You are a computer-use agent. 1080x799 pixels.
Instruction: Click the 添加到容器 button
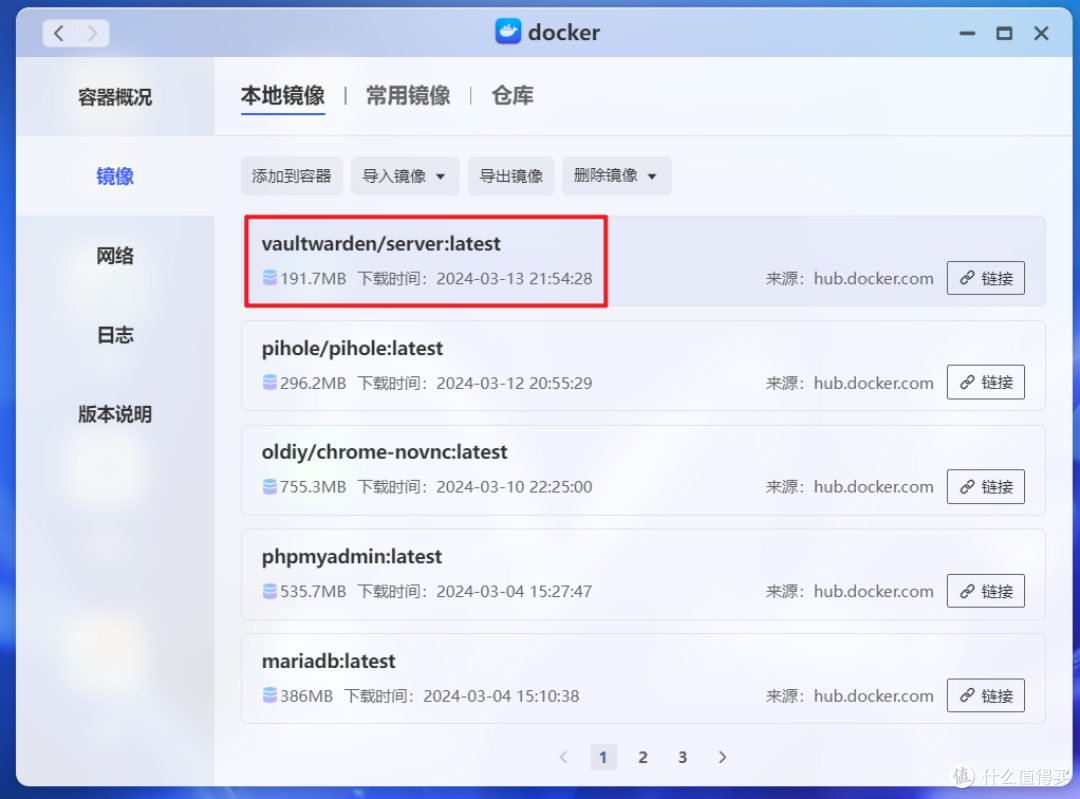[291, 176]
